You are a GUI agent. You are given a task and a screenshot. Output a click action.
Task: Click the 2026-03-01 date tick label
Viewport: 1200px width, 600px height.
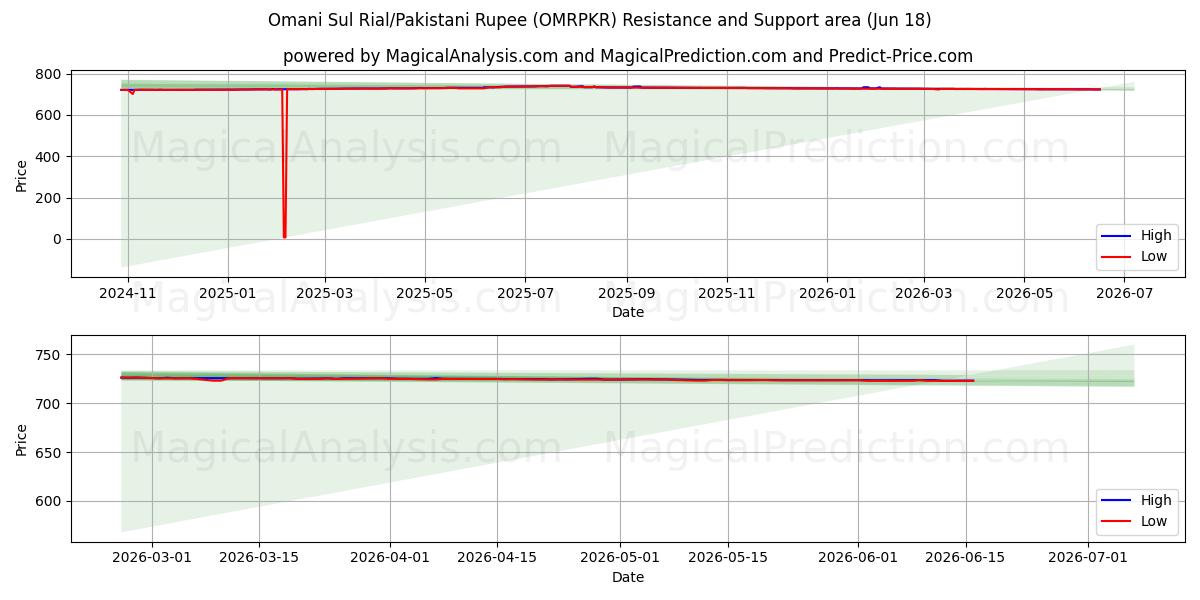(x=151, y=558)
